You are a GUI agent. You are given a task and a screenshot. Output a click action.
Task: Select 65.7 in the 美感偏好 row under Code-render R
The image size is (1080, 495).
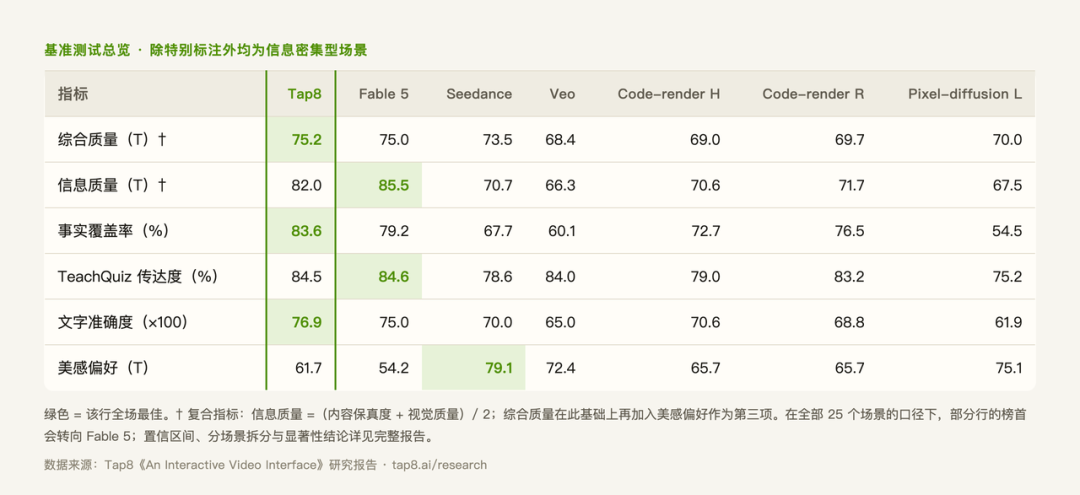(850, 368)
